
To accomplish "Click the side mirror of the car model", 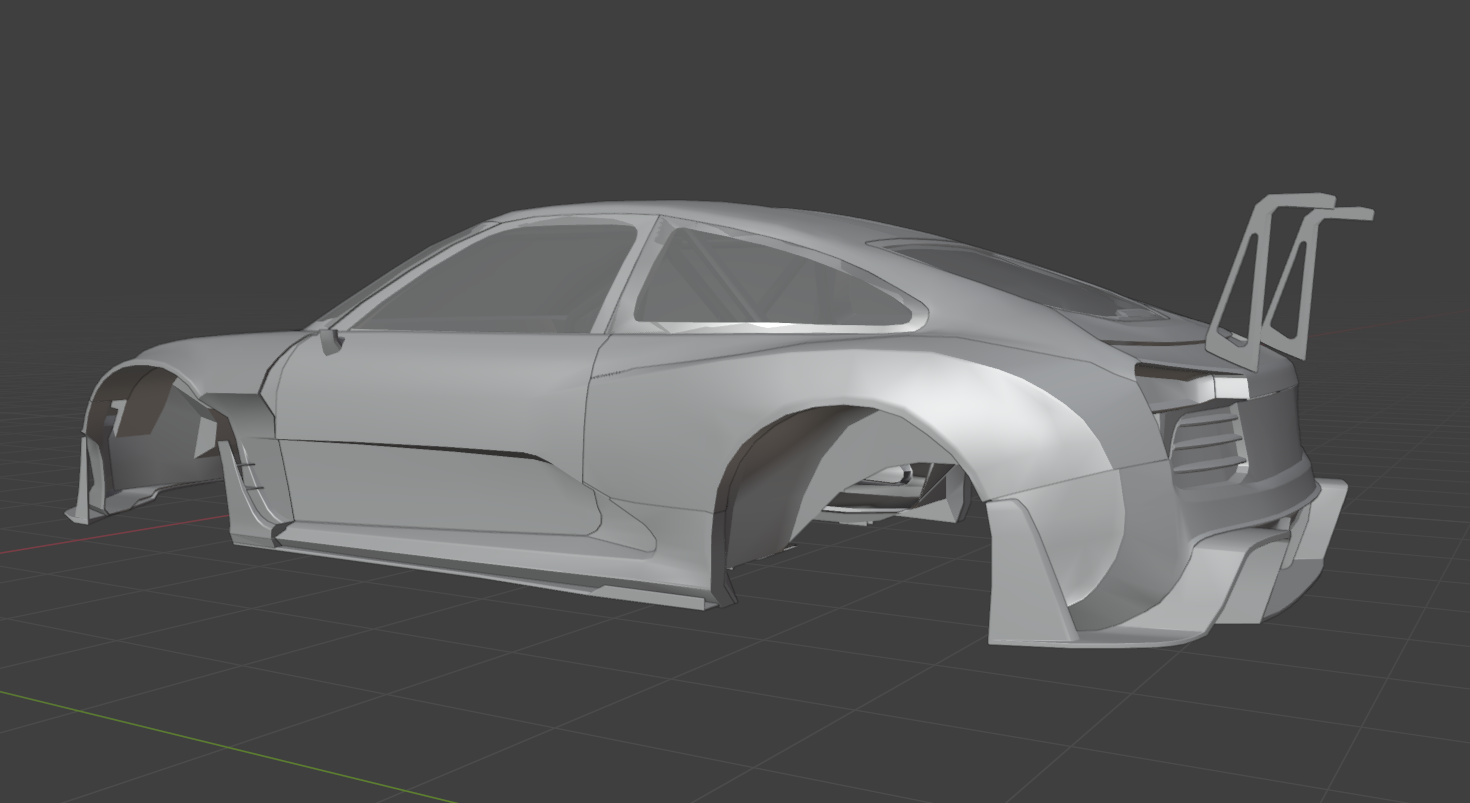I will (331, 341).
